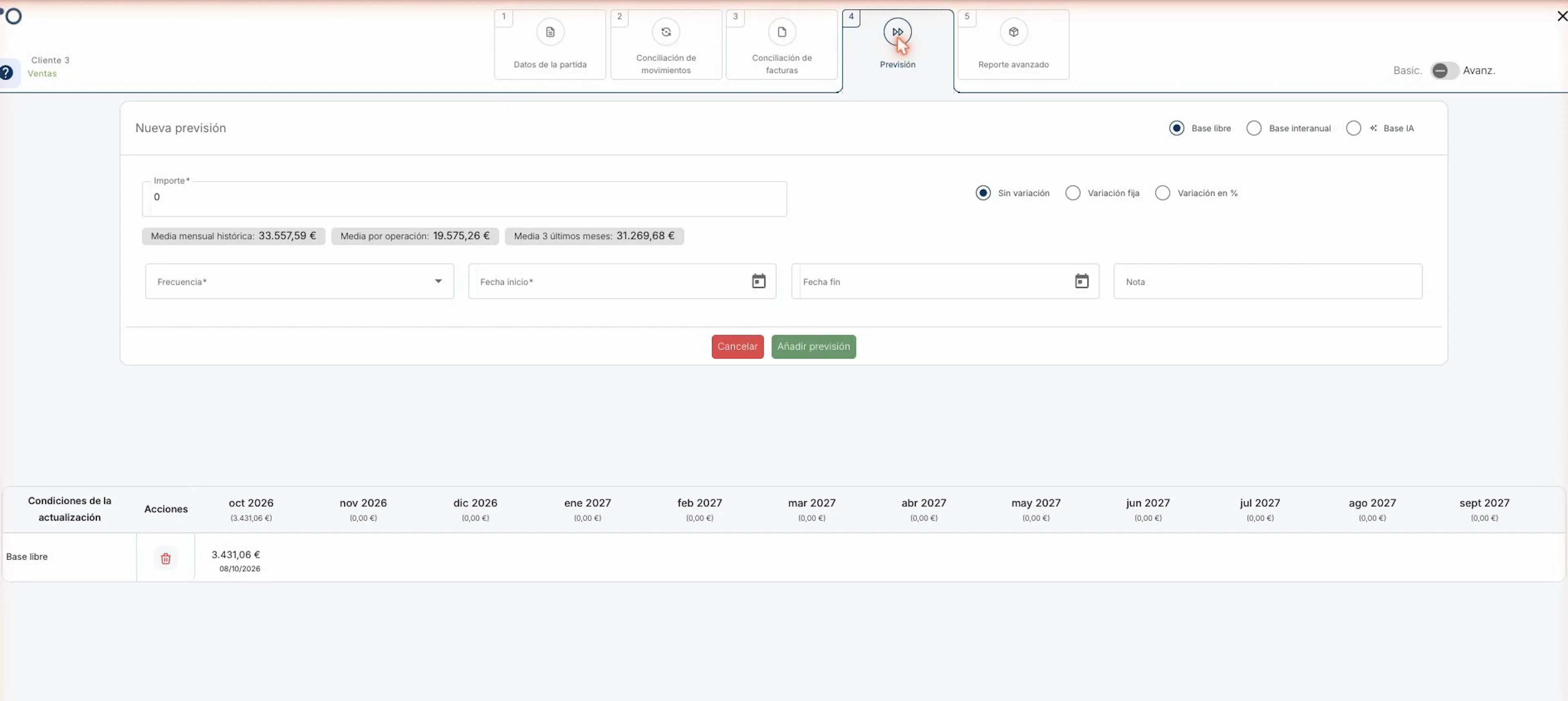Viewport: 1568px width, 701px height.
Task: Select the Sin variación option
Action: click(983, 193)
